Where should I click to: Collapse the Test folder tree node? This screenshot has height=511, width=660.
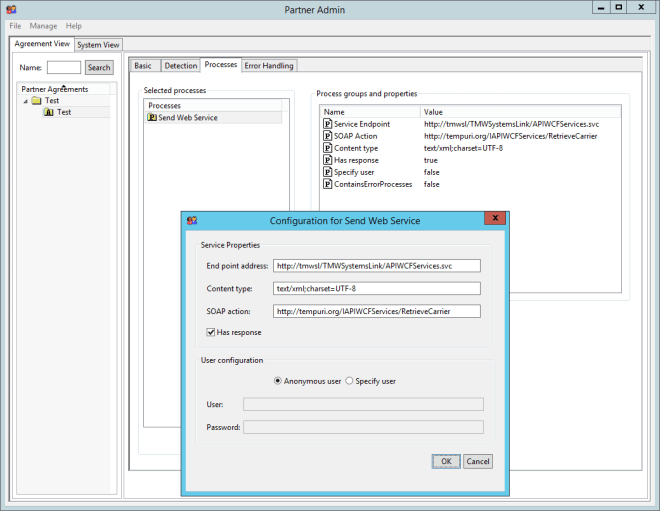tap(25, 101)
